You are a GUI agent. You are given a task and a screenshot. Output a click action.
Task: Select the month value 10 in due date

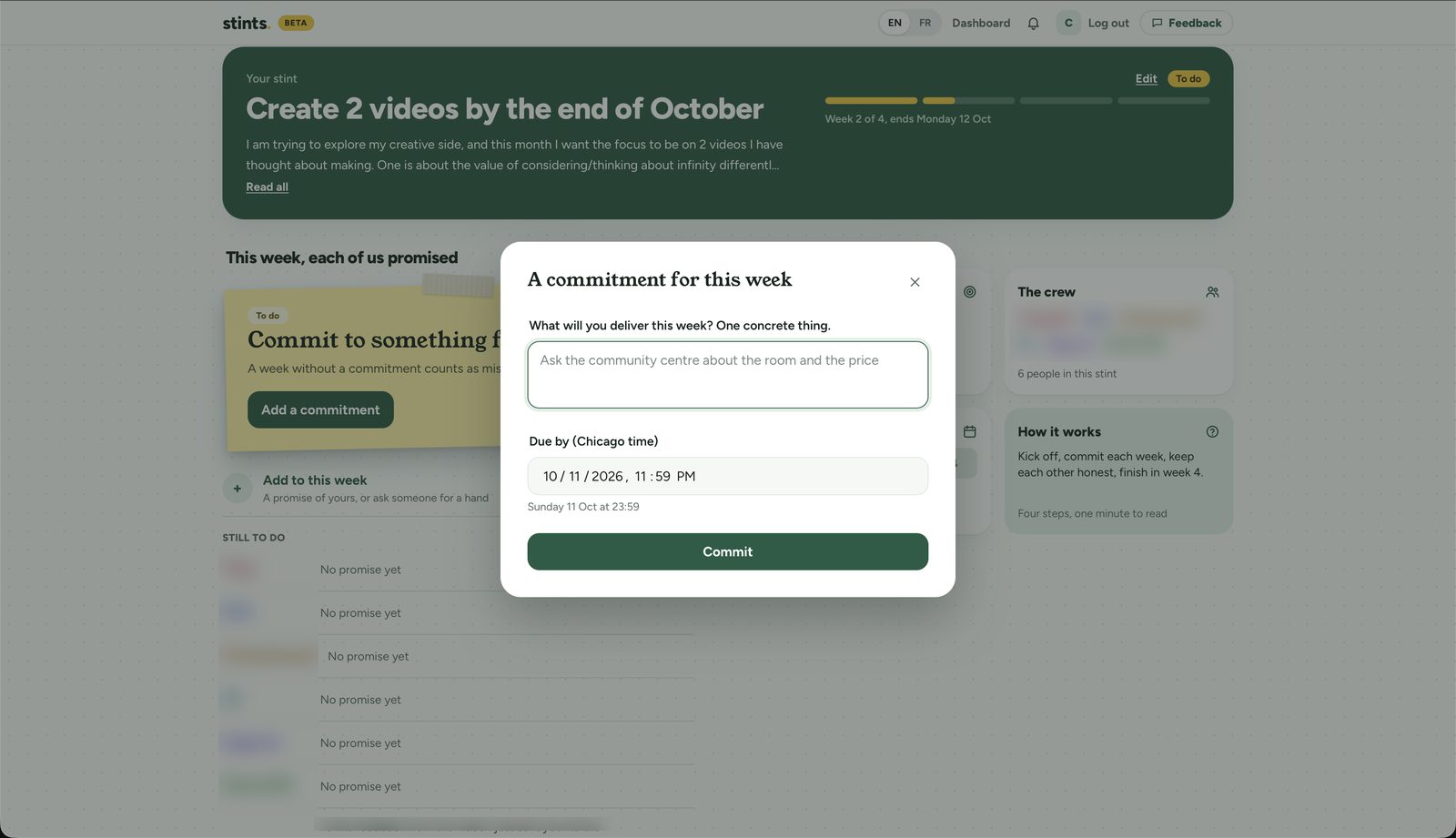click(551, 476)
